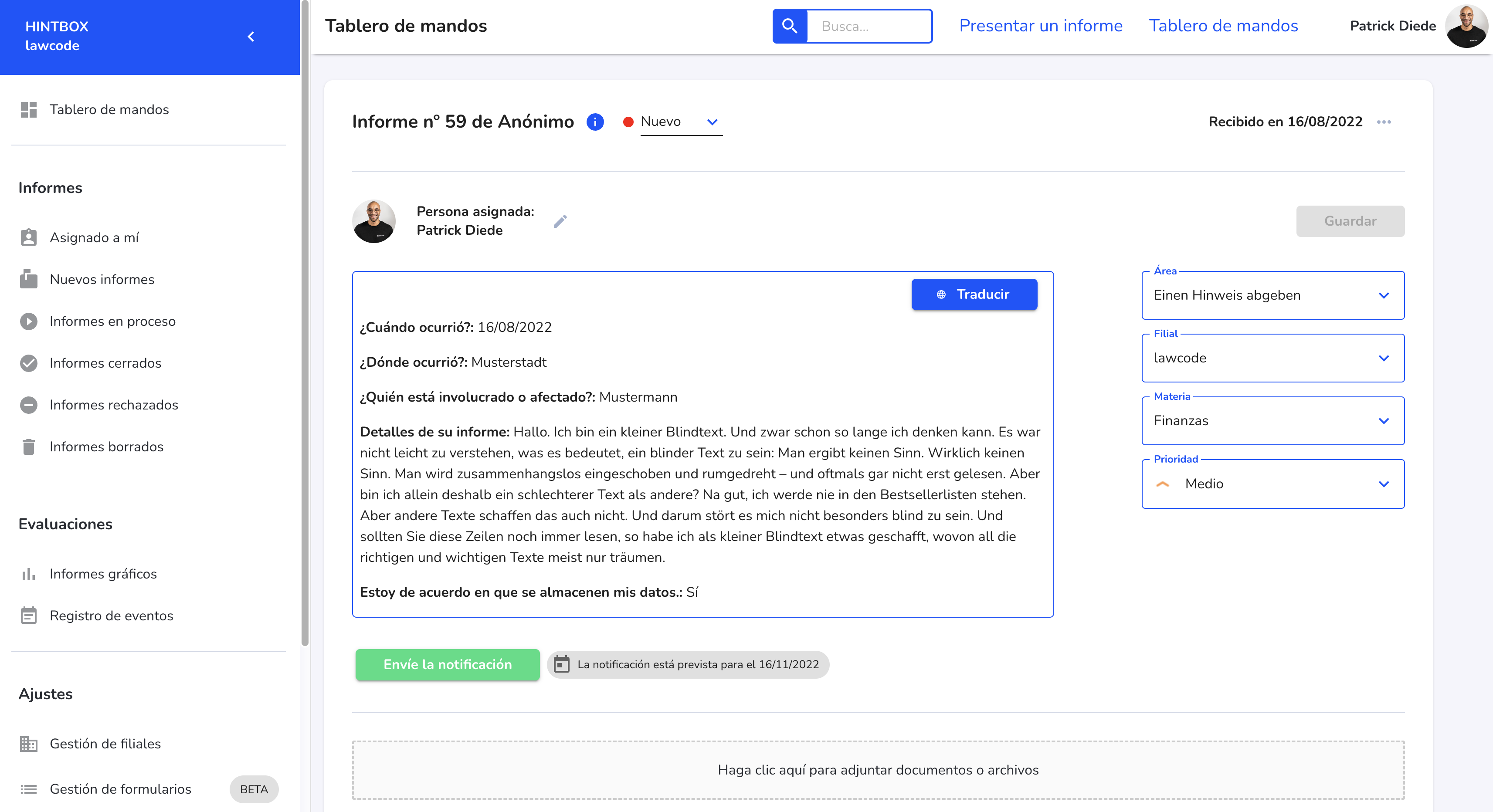
Task: Click the Informes cerrados checkmark icon
Action: coord(28,363)
